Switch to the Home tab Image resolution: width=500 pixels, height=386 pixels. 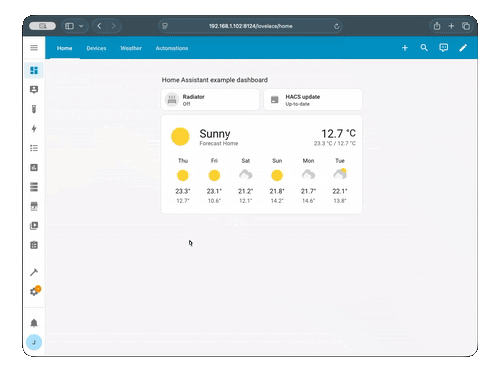click(x=64, y=48)
